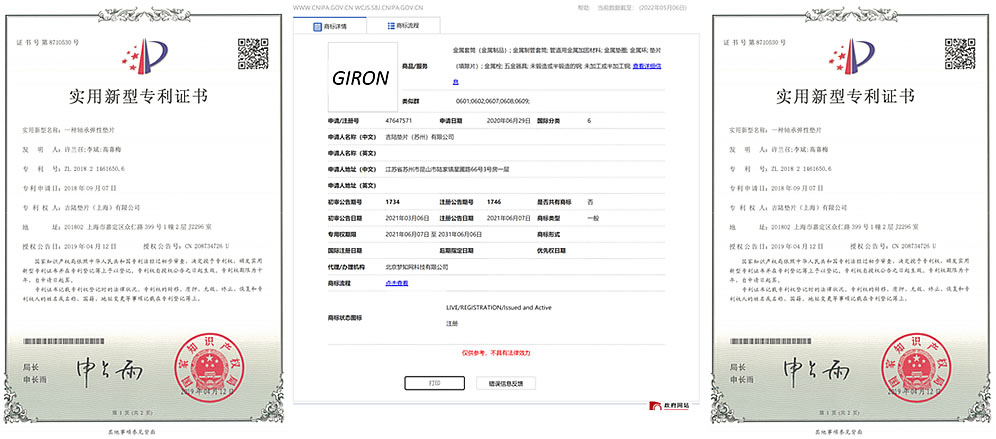Click title 实用新型专利证书 on right certificate
The image size is (996, 439).
tap(845, 96)
